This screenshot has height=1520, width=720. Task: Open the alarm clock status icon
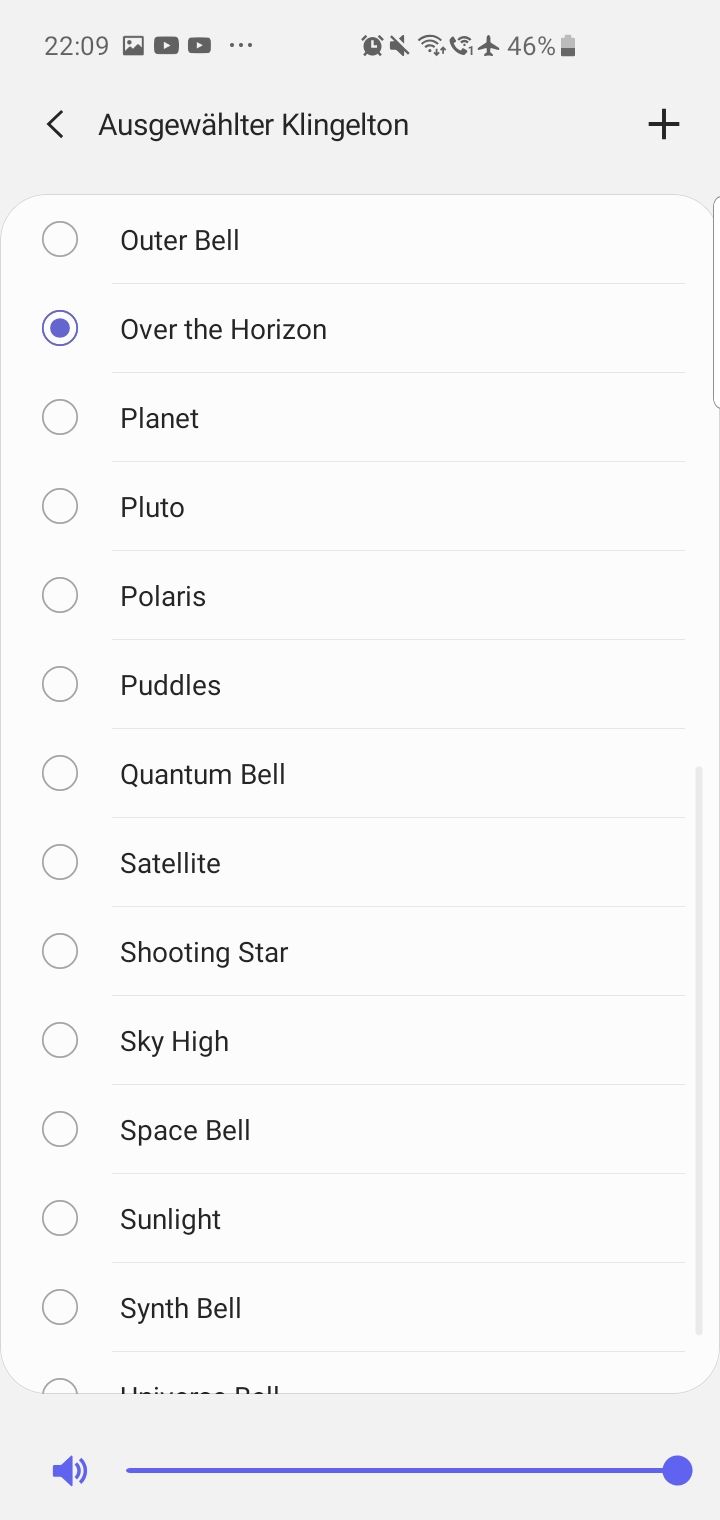(372, 46)
